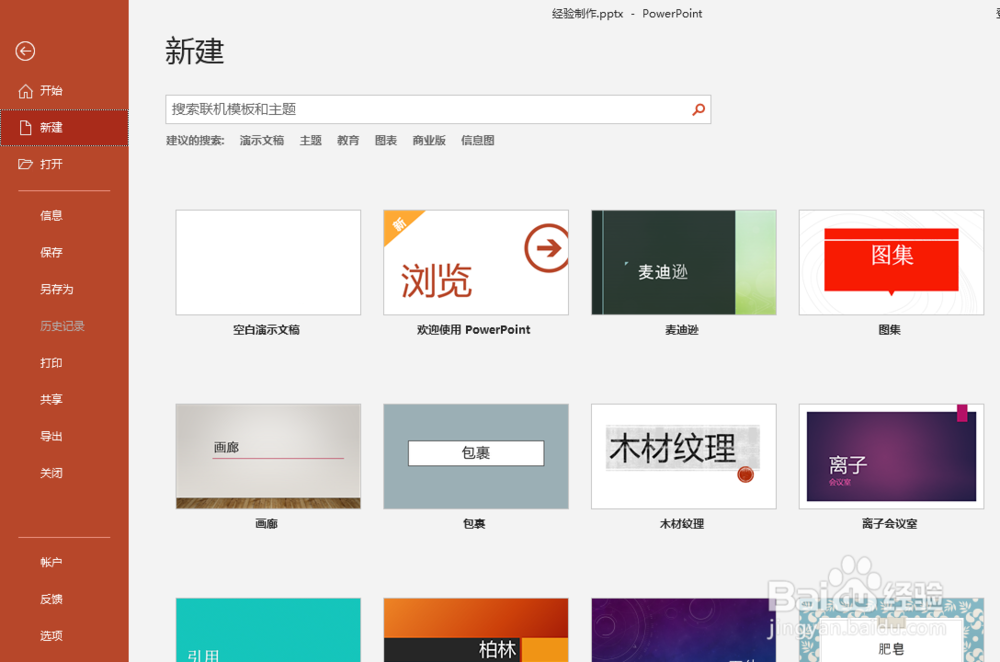
Task: Click the arrow icon on 欢迎使用 PowerPoint template
Action: (x=547, y=248)
